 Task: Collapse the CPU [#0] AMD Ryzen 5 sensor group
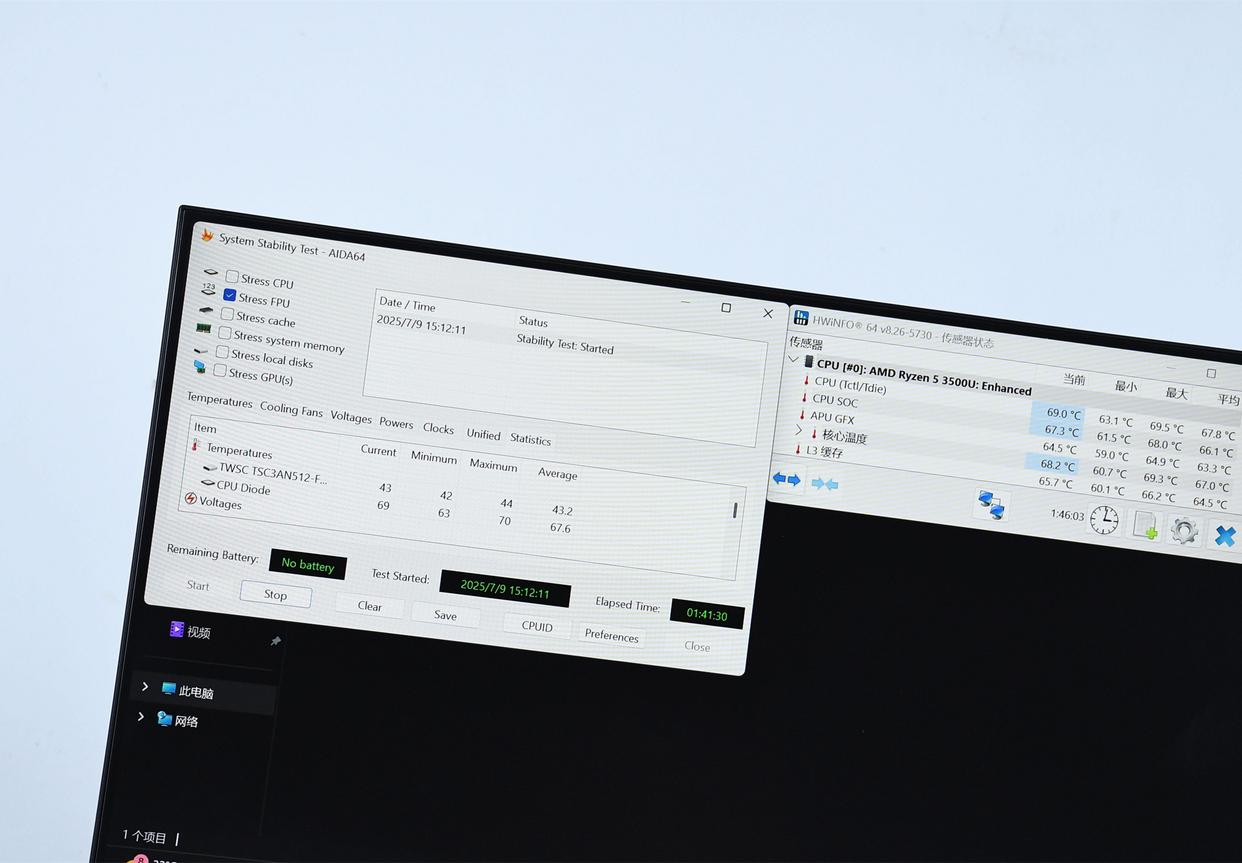point(793,358)
